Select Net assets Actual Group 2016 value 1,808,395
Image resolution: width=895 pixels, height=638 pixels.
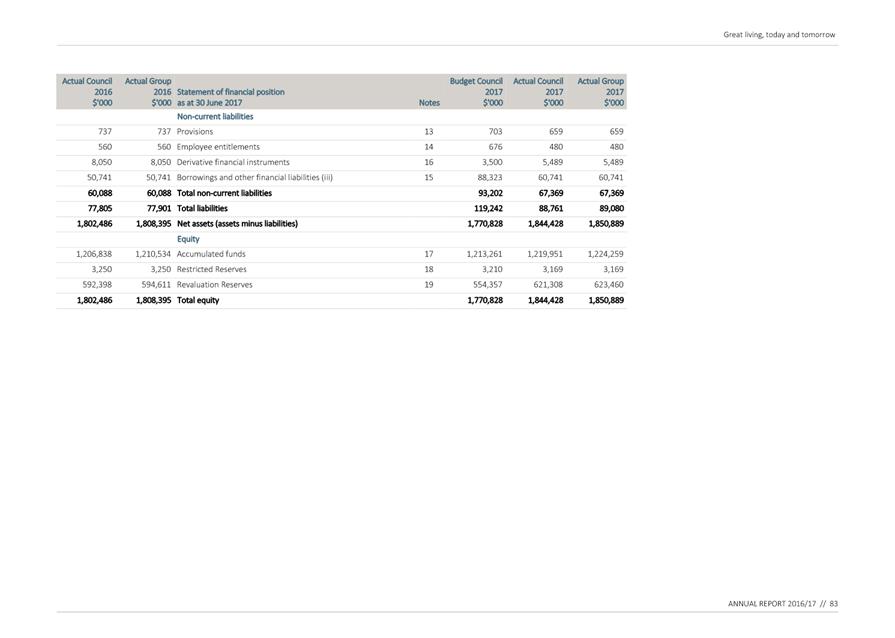(x=154, y=224)
